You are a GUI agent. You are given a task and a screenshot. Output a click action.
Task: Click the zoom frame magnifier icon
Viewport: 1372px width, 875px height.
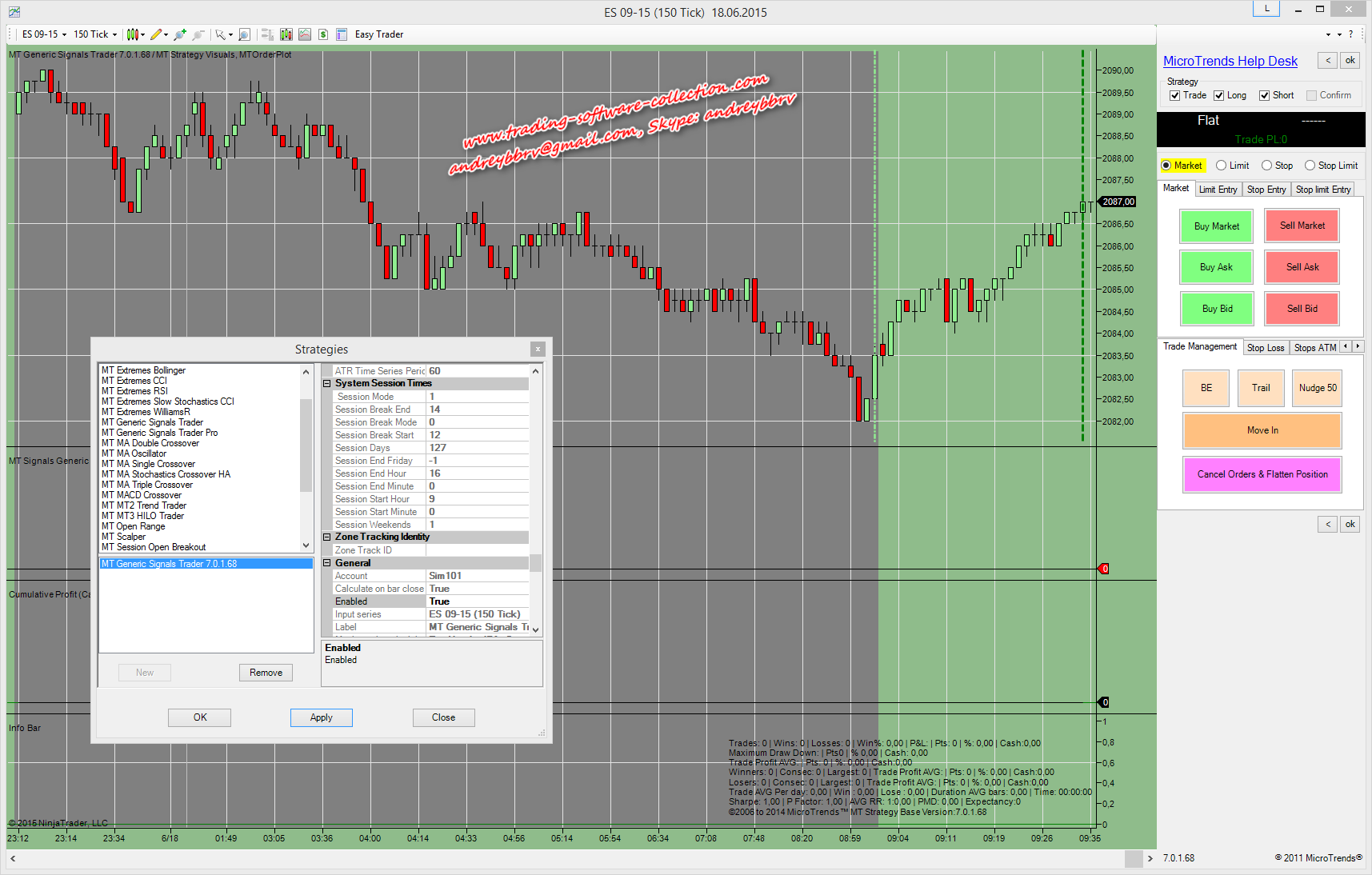245,34
